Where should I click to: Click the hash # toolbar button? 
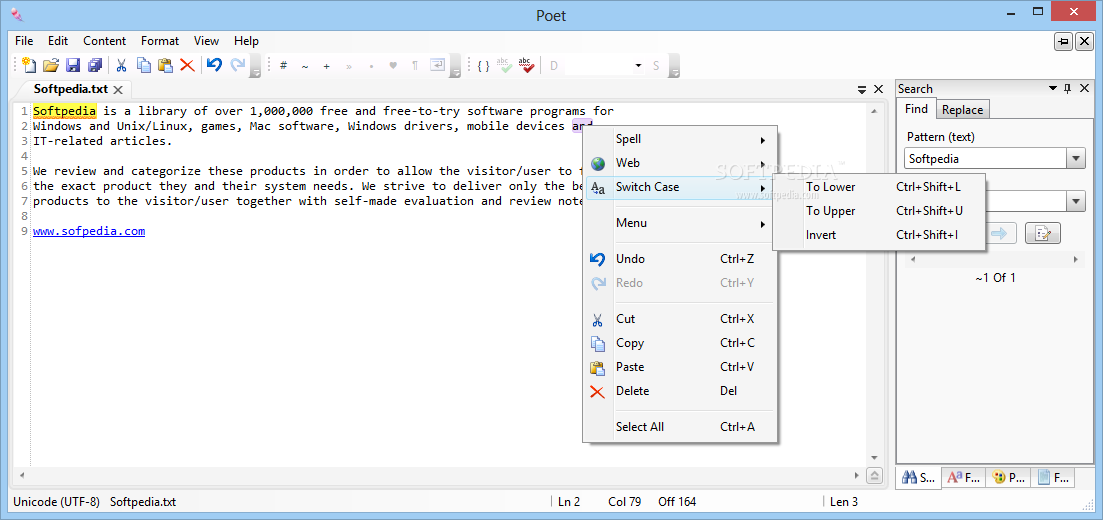(283, 65)
